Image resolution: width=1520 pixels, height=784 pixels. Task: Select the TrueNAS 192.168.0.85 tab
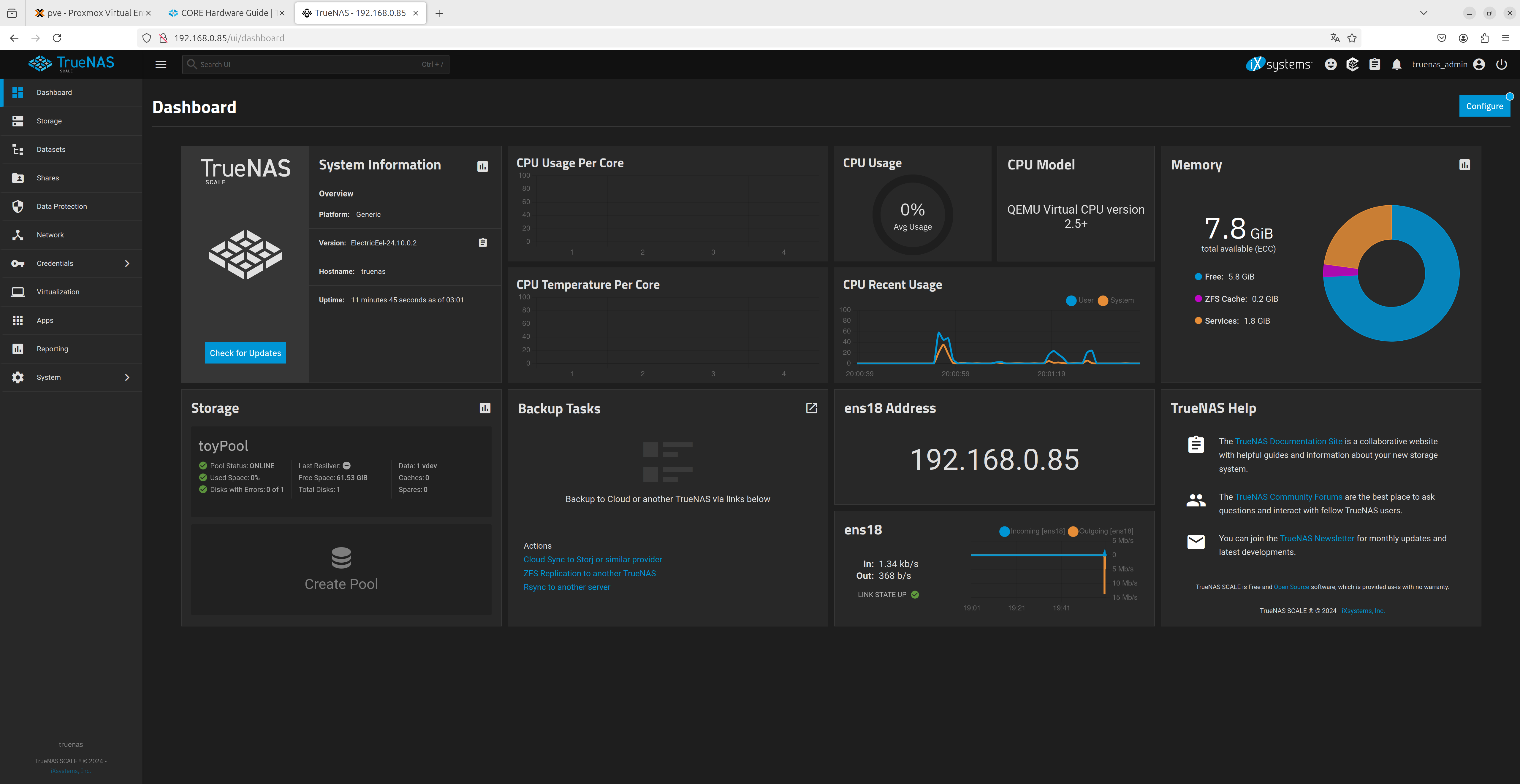[x=360, y=13]
